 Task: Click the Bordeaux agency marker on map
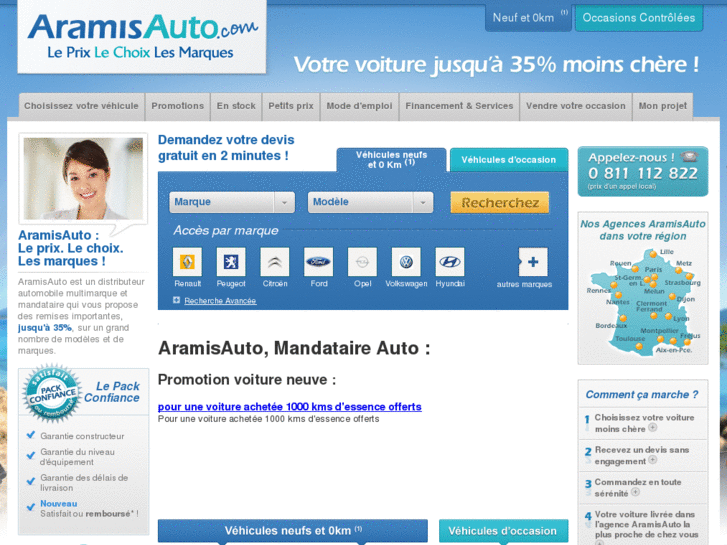click(x=623, y=318)
